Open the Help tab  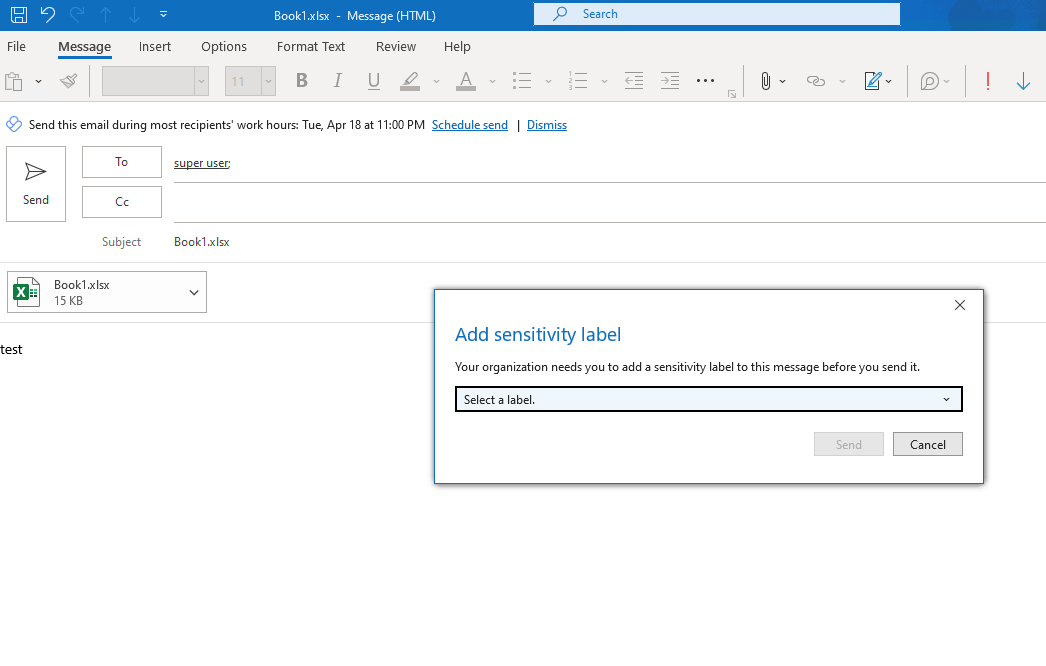pyautogui.click(x=457, y=47)
